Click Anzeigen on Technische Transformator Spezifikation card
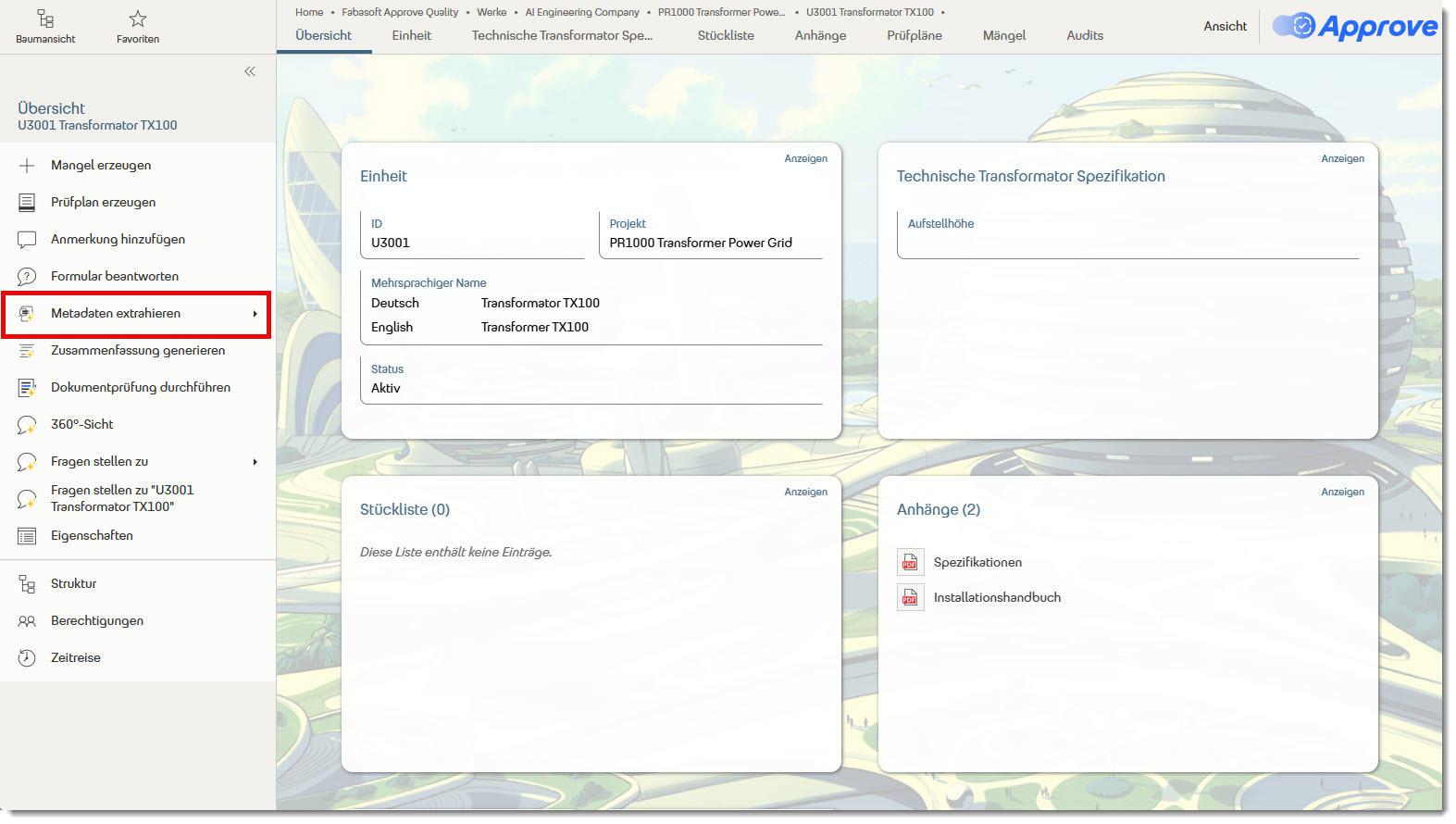This screenshot has height=824, width=1456. pos(1343,158)
